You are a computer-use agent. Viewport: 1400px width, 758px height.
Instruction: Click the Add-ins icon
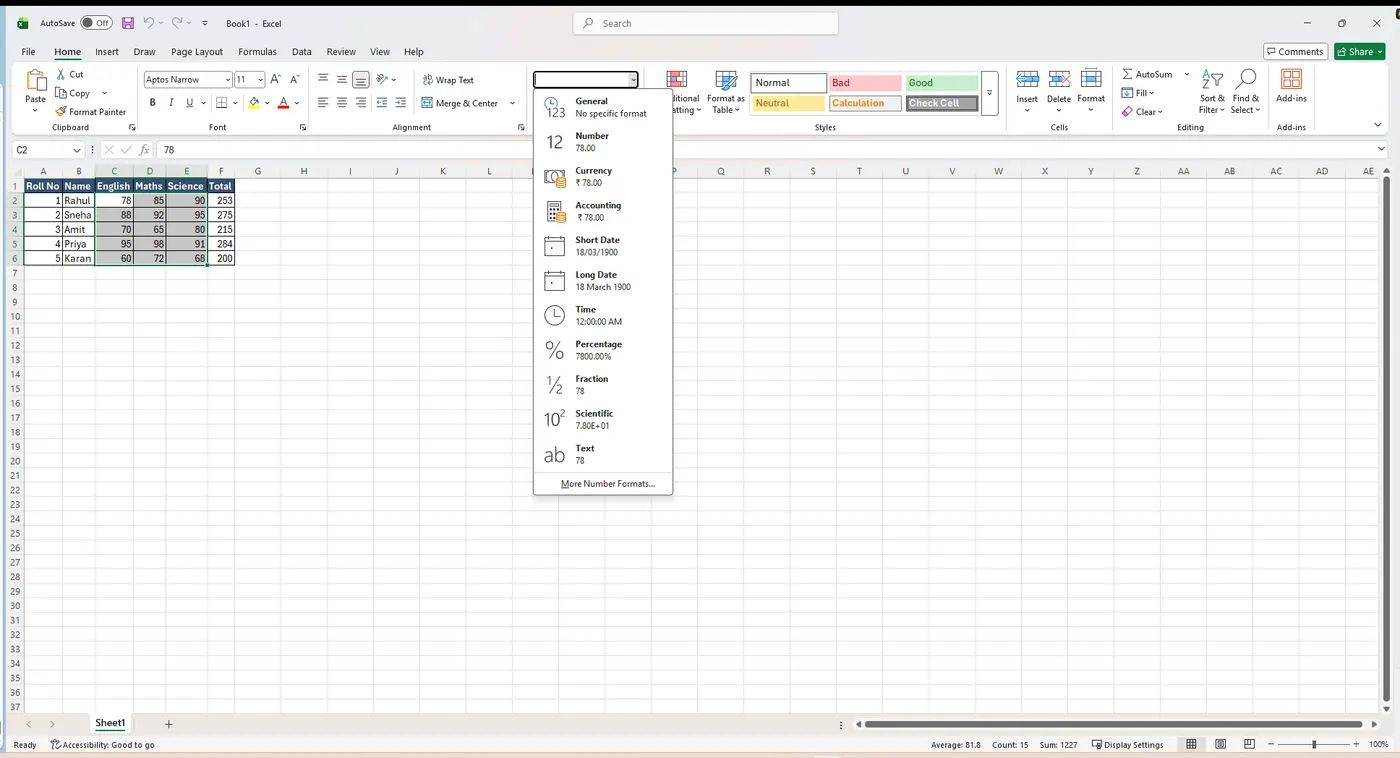click(1291, 79)
